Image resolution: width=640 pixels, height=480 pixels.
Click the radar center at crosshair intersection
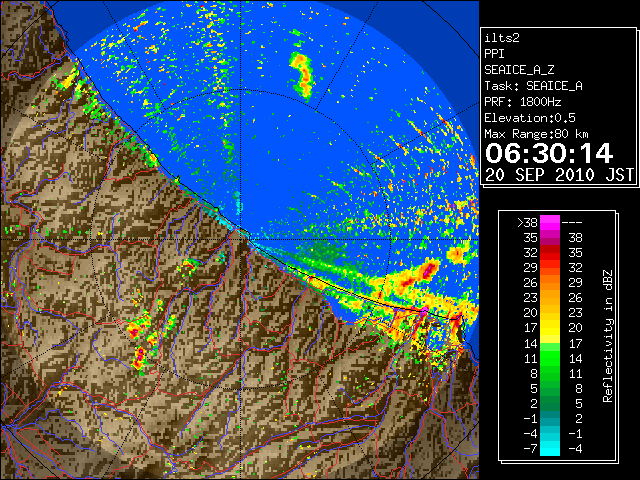pos(241,240)
